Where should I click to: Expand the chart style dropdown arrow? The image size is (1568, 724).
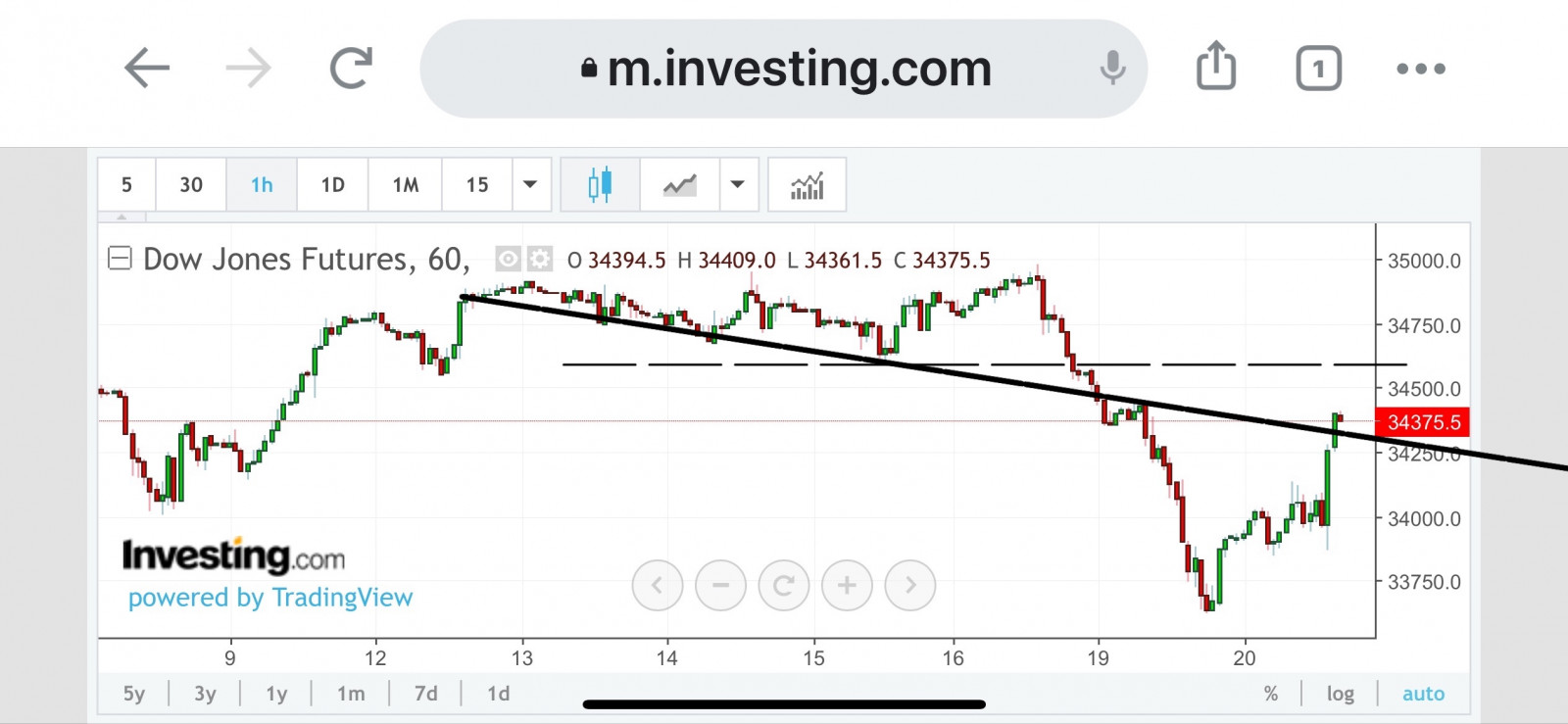click(738, 184)
